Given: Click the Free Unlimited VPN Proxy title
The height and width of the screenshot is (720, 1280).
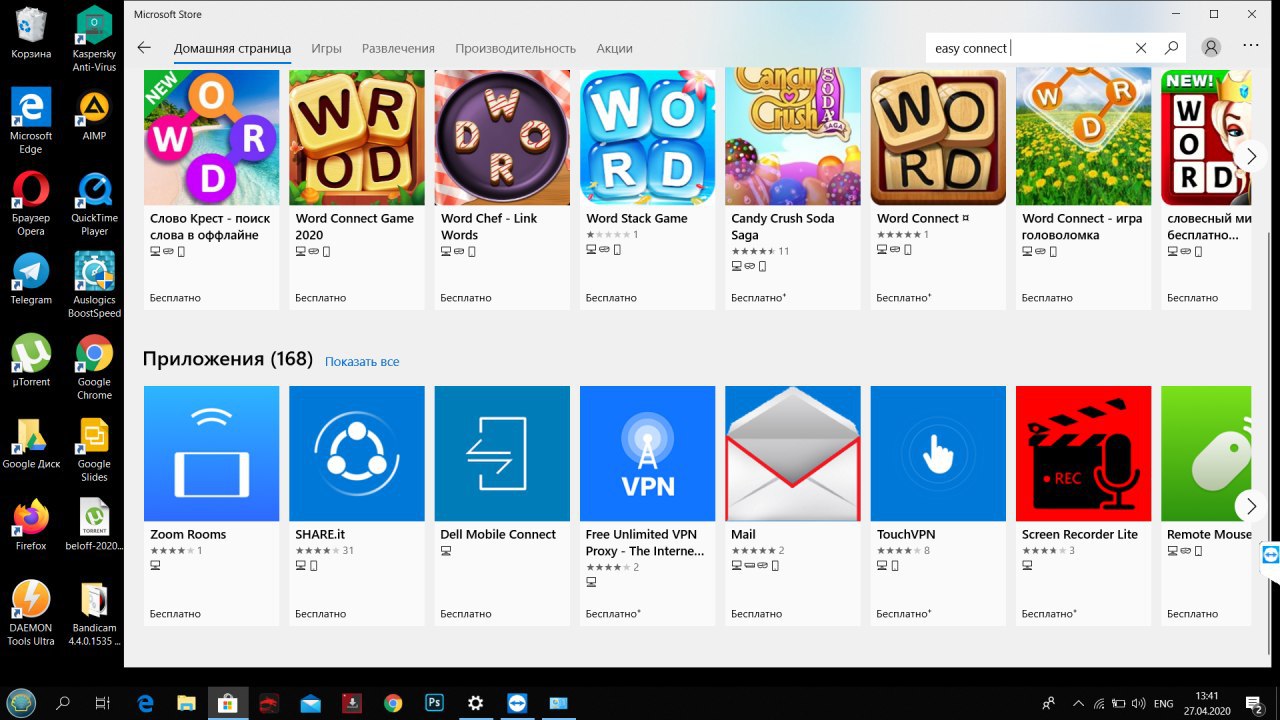Looking at the screenshot, I should tap(645, 542).
